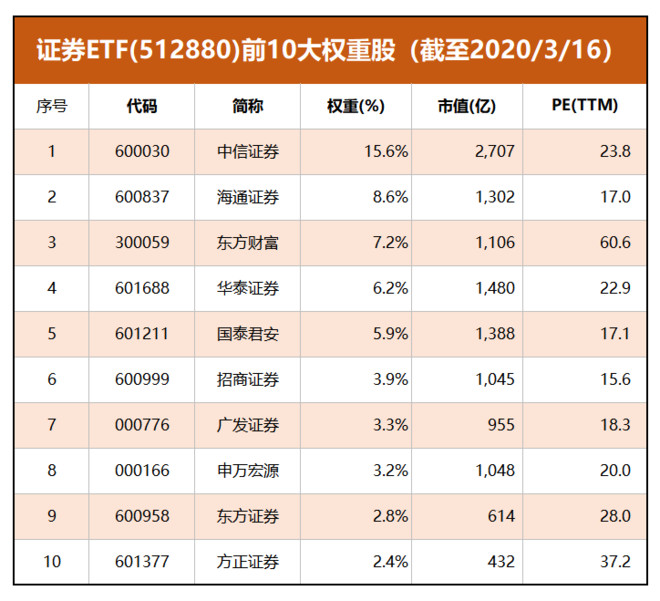The width and height of the screenshot is (660, 601).
Task: Select PE value 37.2
Action: [x=615, y=562]
